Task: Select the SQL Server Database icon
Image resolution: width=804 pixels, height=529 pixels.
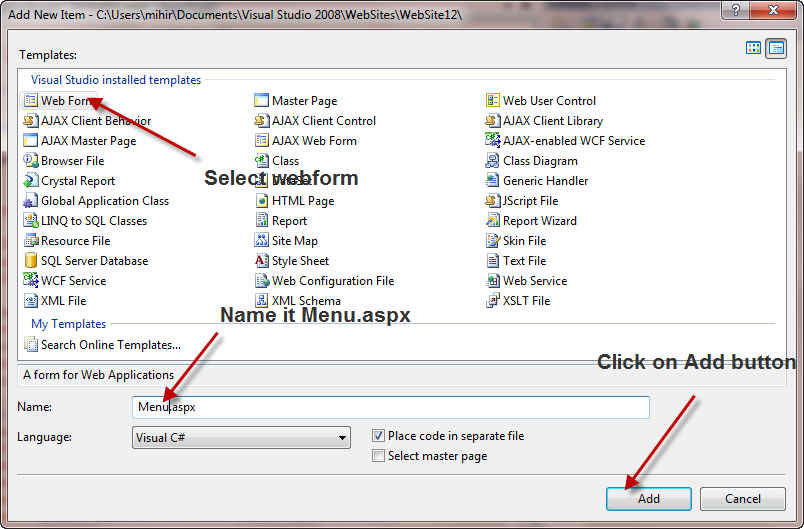Action: [30, 260]
